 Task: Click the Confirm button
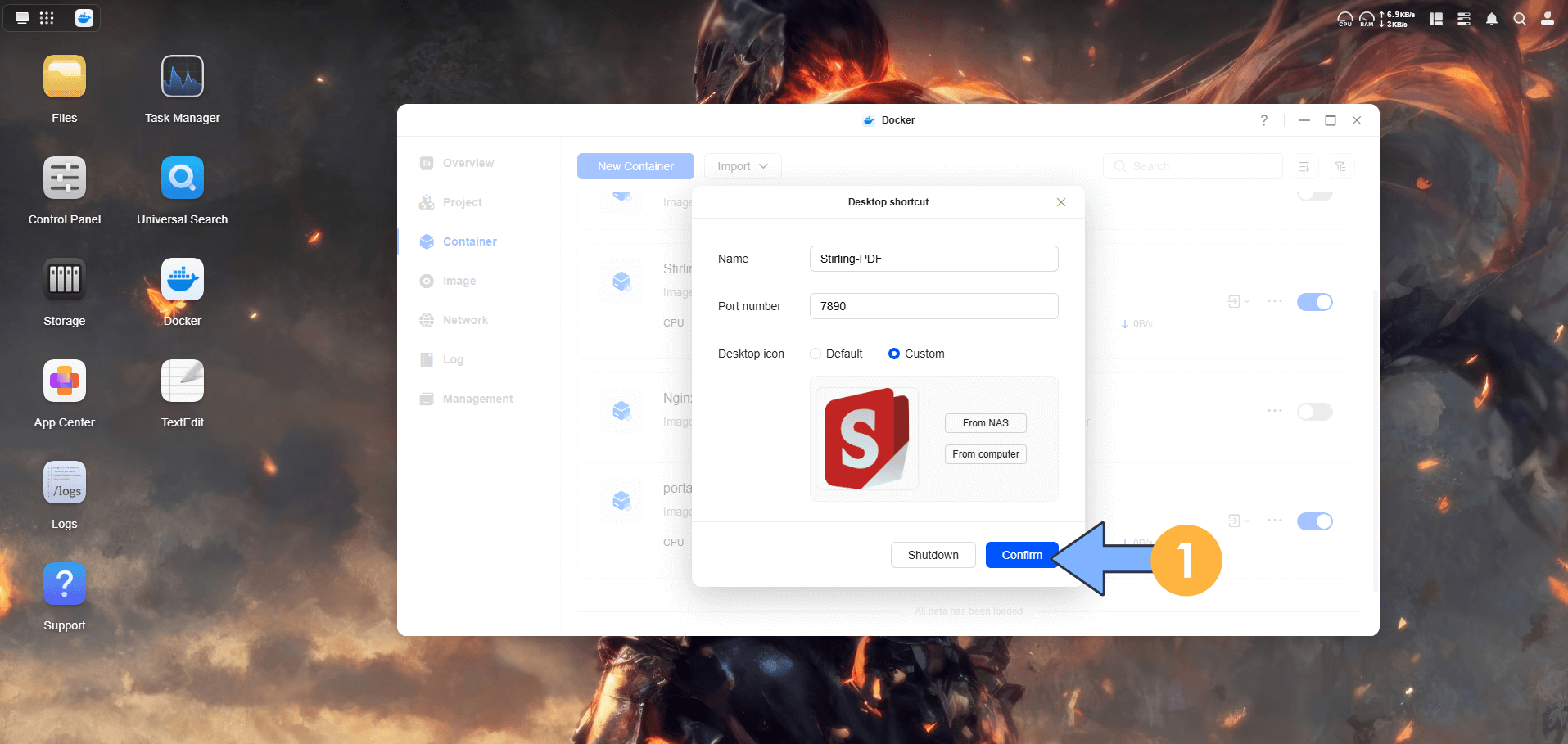click(1022, 555)
